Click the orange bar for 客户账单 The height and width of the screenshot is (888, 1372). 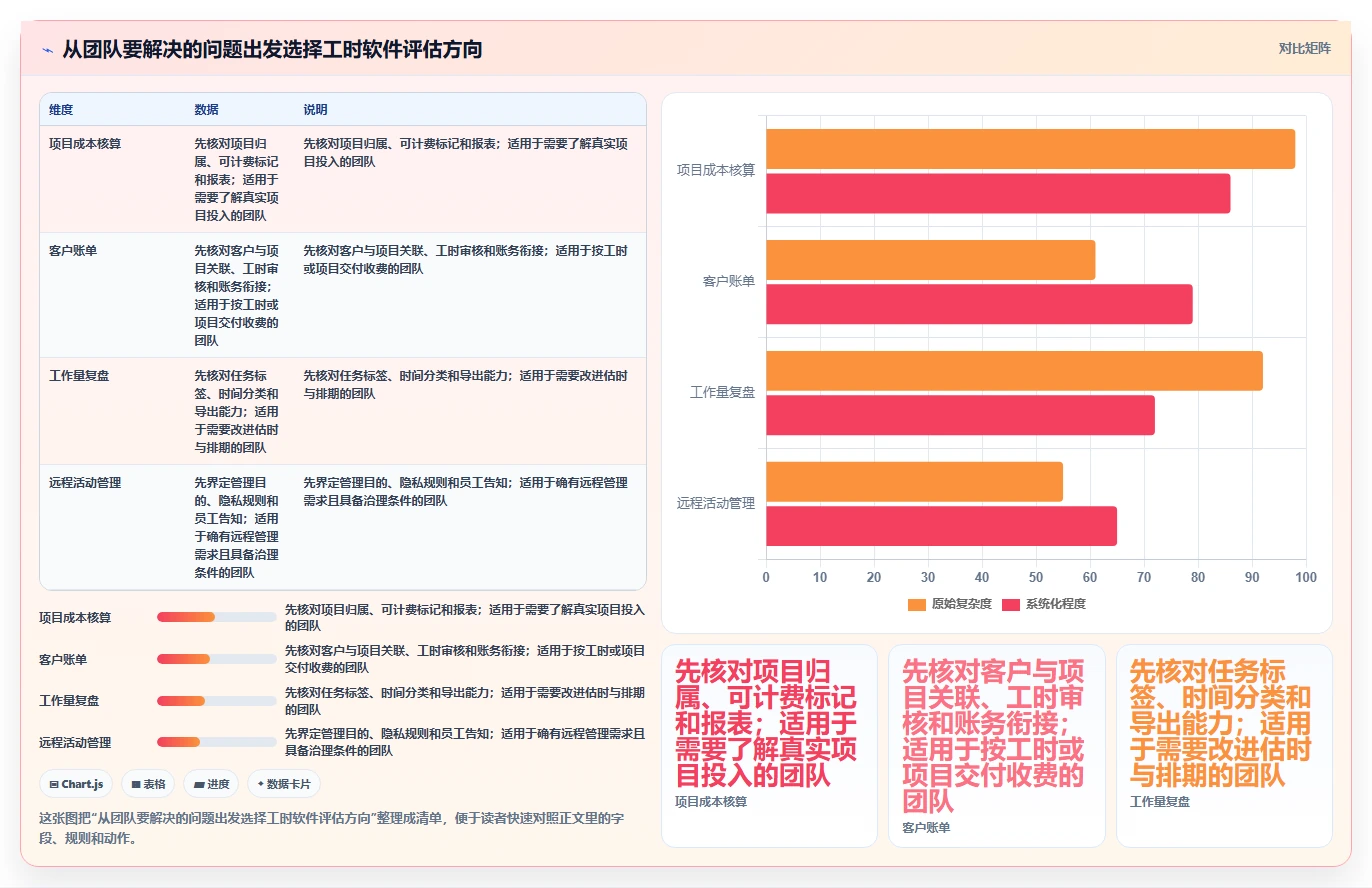[x=930, y=260]
